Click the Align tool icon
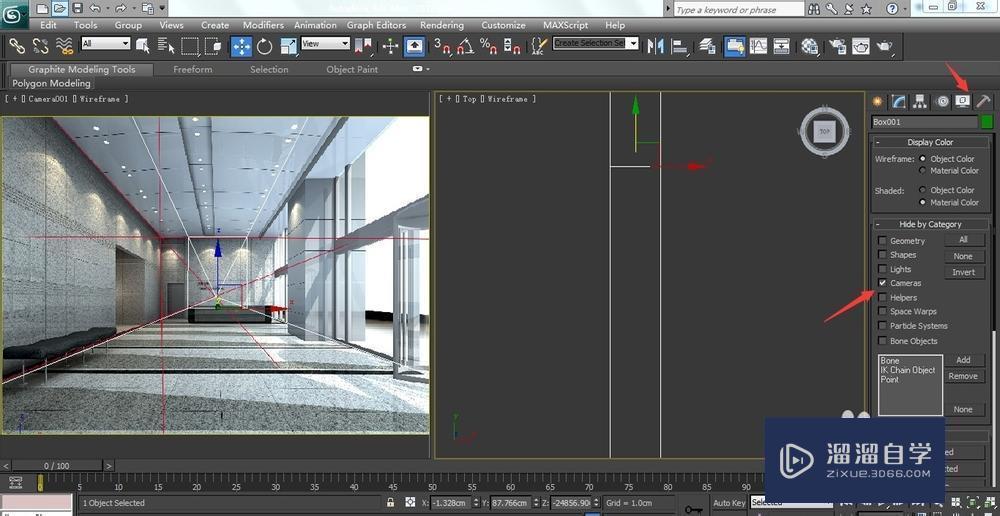This screenshot has height=516, width=1000. coord(680,45)
